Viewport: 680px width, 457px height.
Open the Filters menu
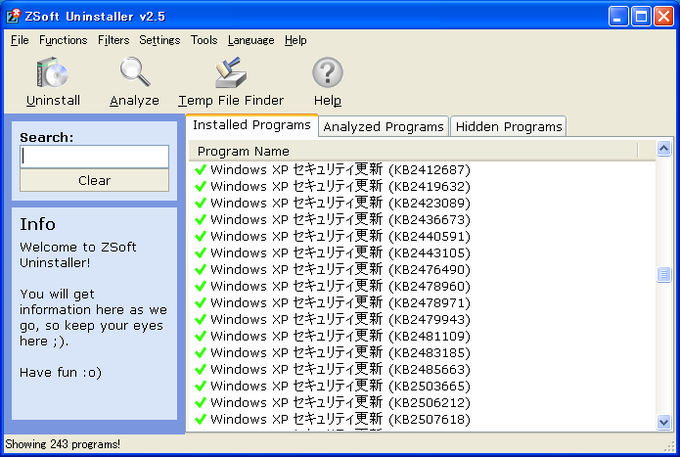pyautogui.click(x=113, y=40)
